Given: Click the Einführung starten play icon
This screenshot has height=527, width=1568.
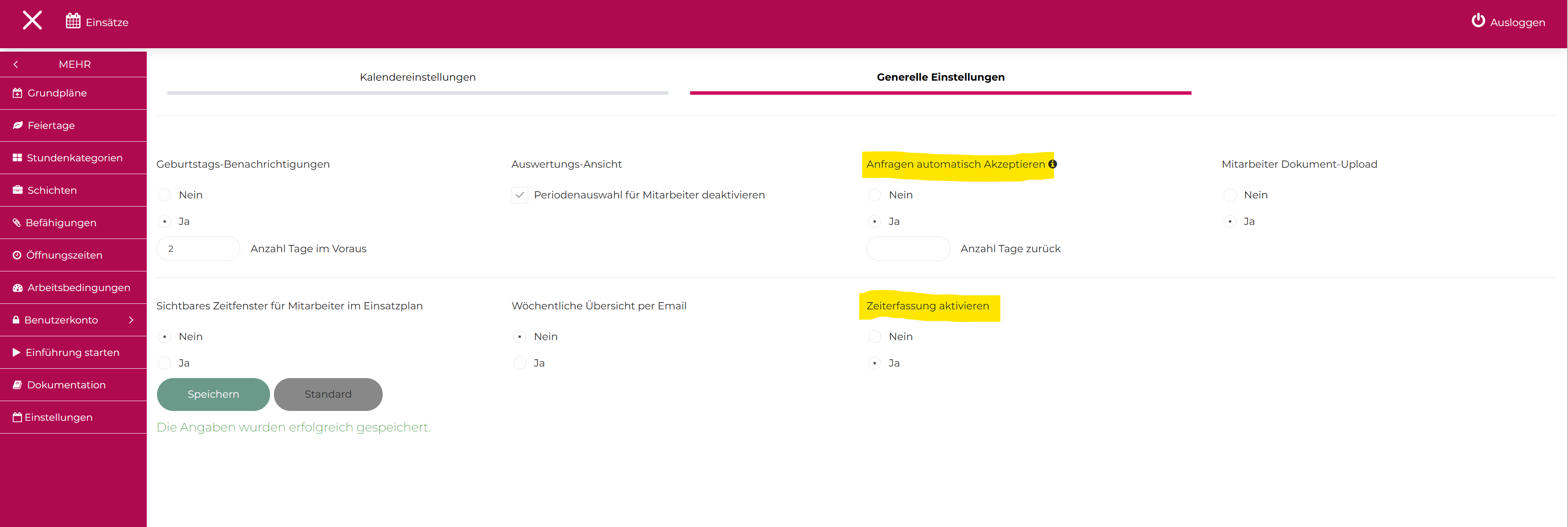Looking at the screenshot, I should [17, 352].
